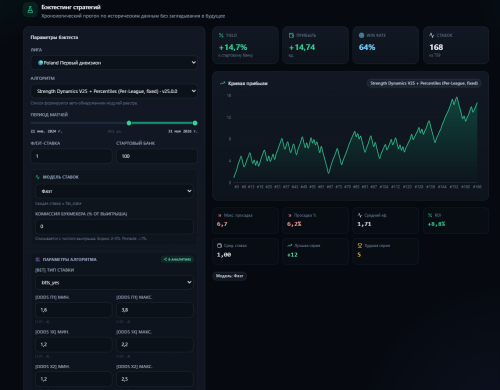Viewport: 500px width, 390px height.
Task: Click the red icon on Просадка % card
Action: tap(290, 215)
